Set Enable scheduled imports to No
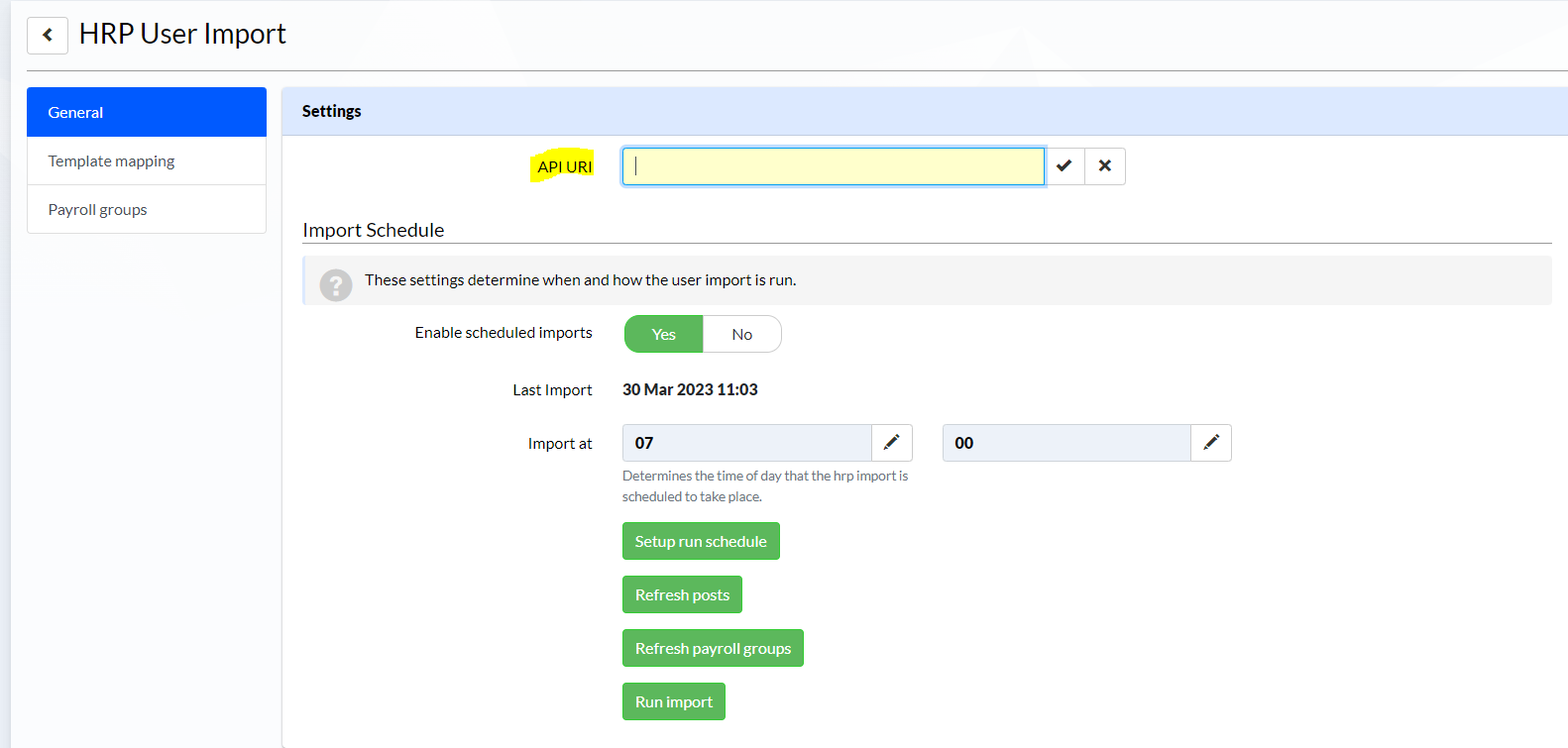This screenshot has height=748, width=1568. coord(742,335)
